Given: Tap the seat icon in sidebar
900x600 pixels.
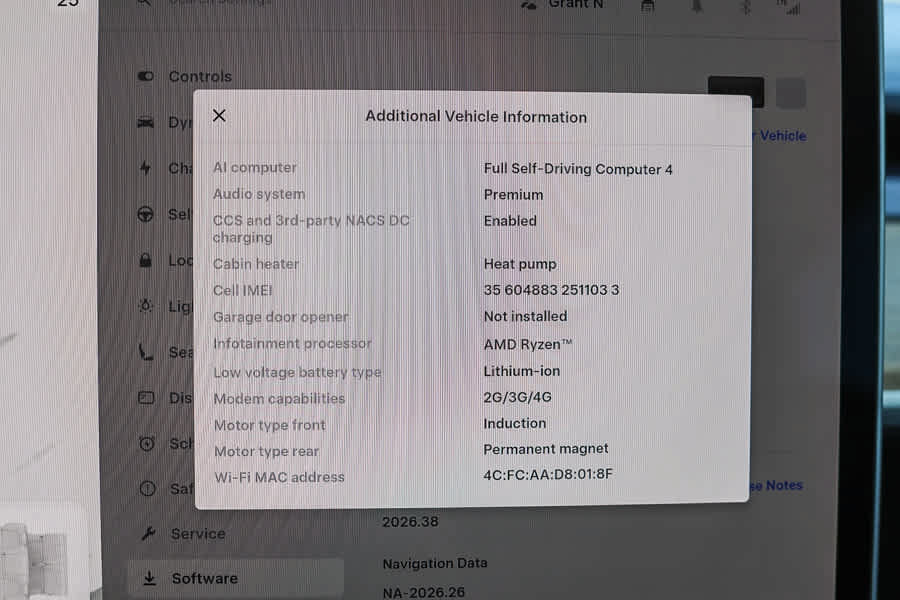Looking at the screenshot, I should click(x=146, y=351).
